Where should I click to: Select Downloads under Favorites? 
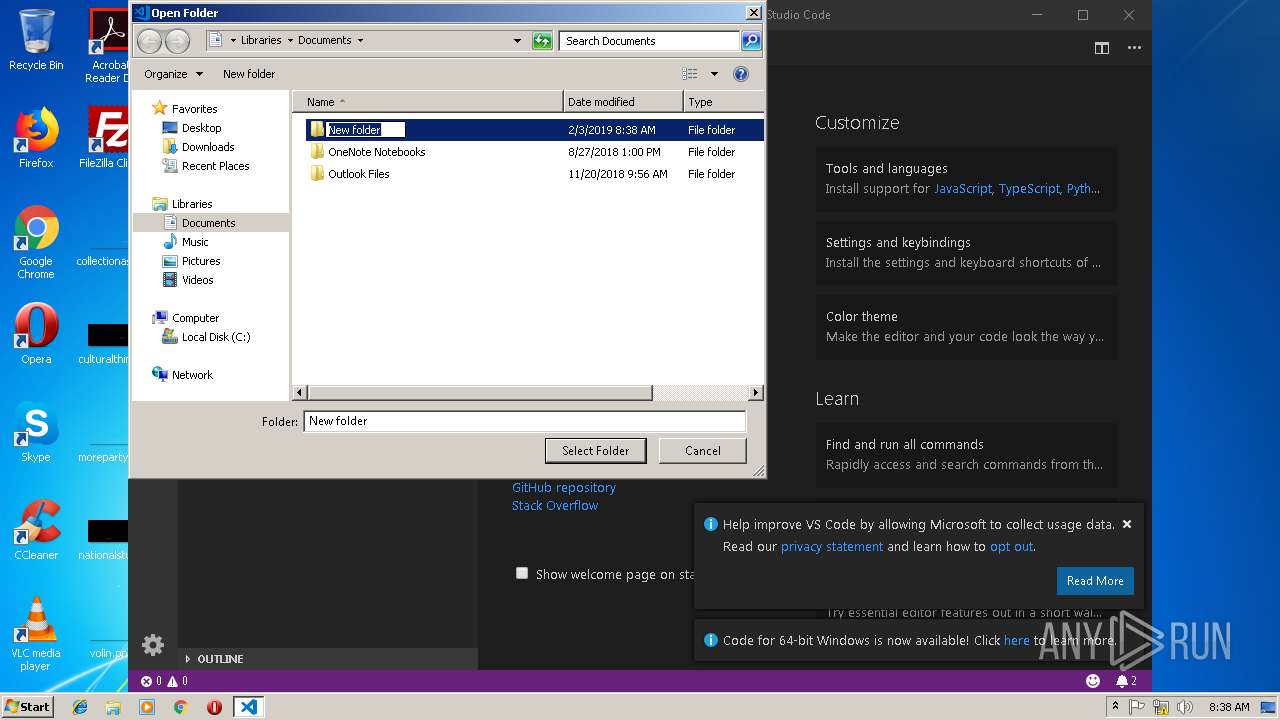(x=208, y=147)
